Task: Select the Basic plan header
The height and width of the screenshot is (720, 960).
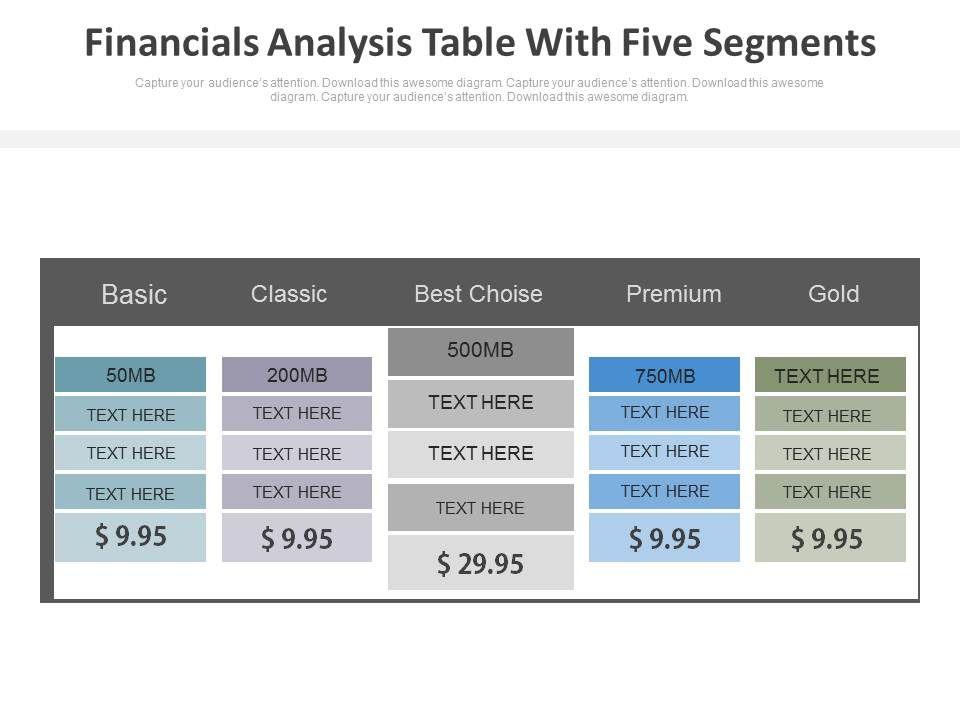Action: click(x=134, y=294)
